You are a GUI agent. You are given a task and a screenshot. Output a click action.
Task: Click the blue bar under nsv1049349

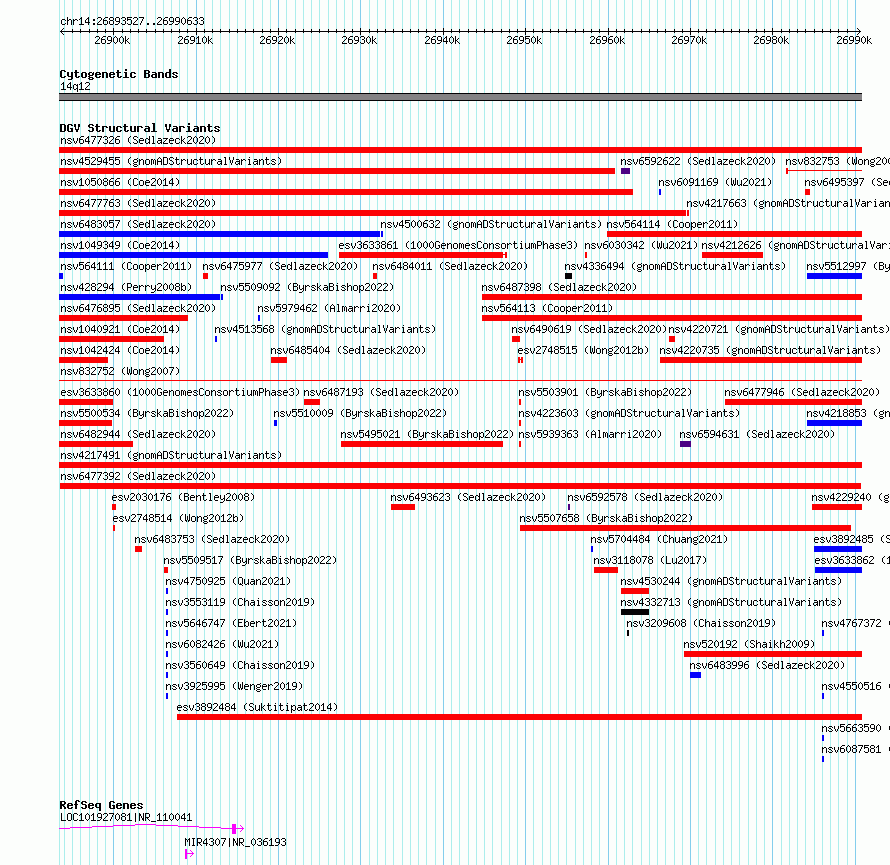[x=194, y=255]
